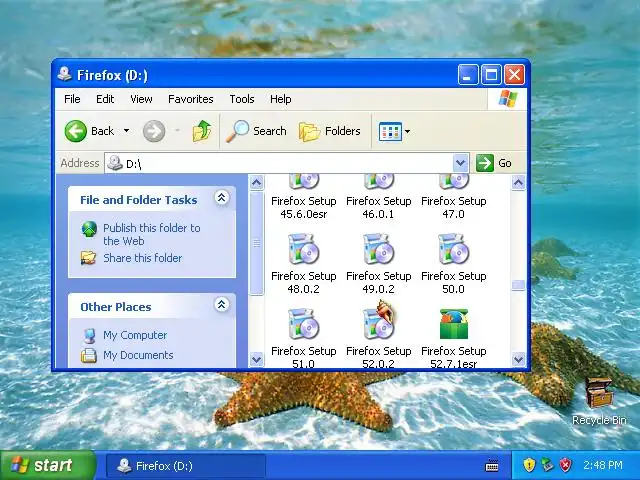640x480 pixels.
Task: Collapse the Other Places section
Action: click(x=222, y=304)
